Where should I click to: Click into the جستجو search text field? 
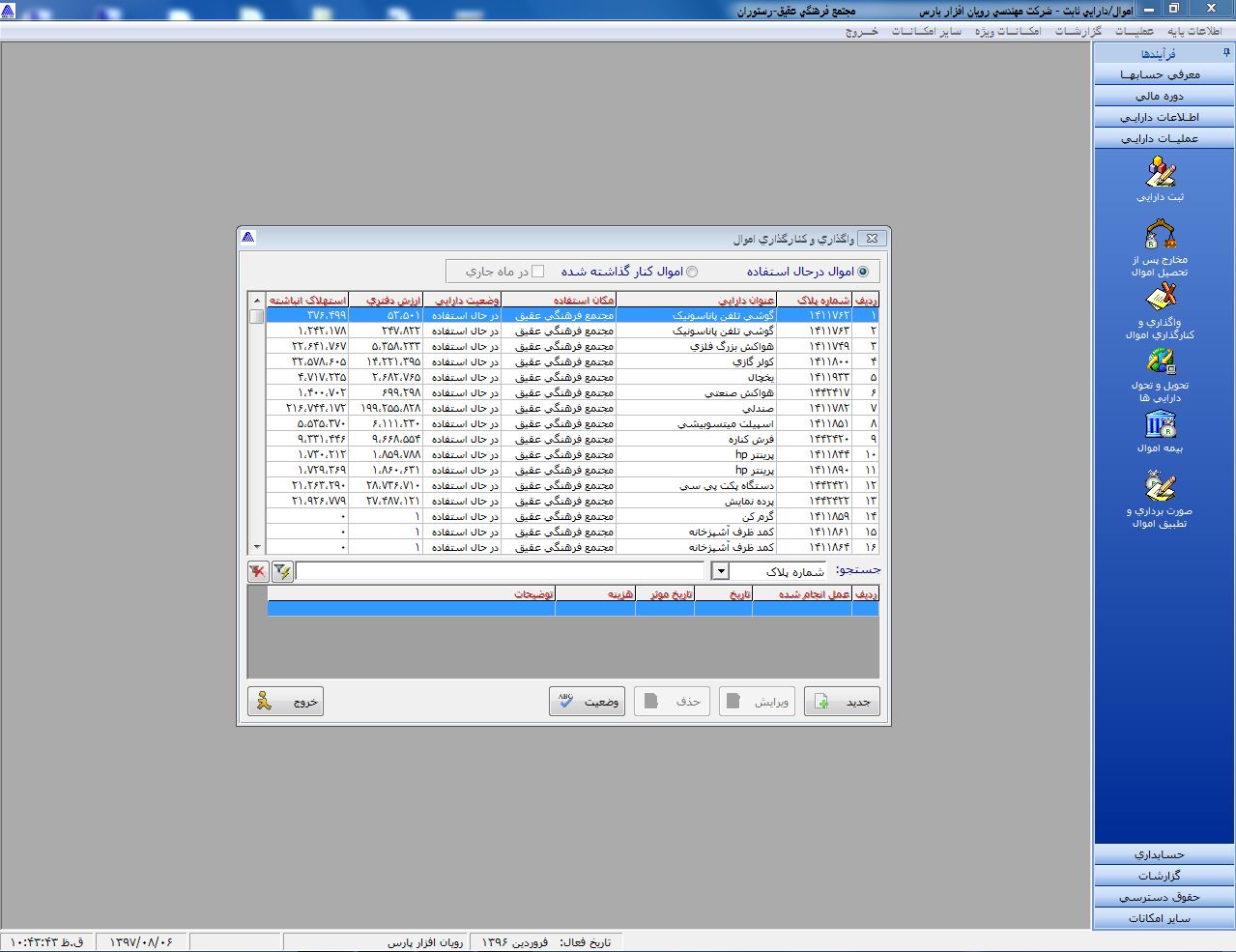pos(500,571)
